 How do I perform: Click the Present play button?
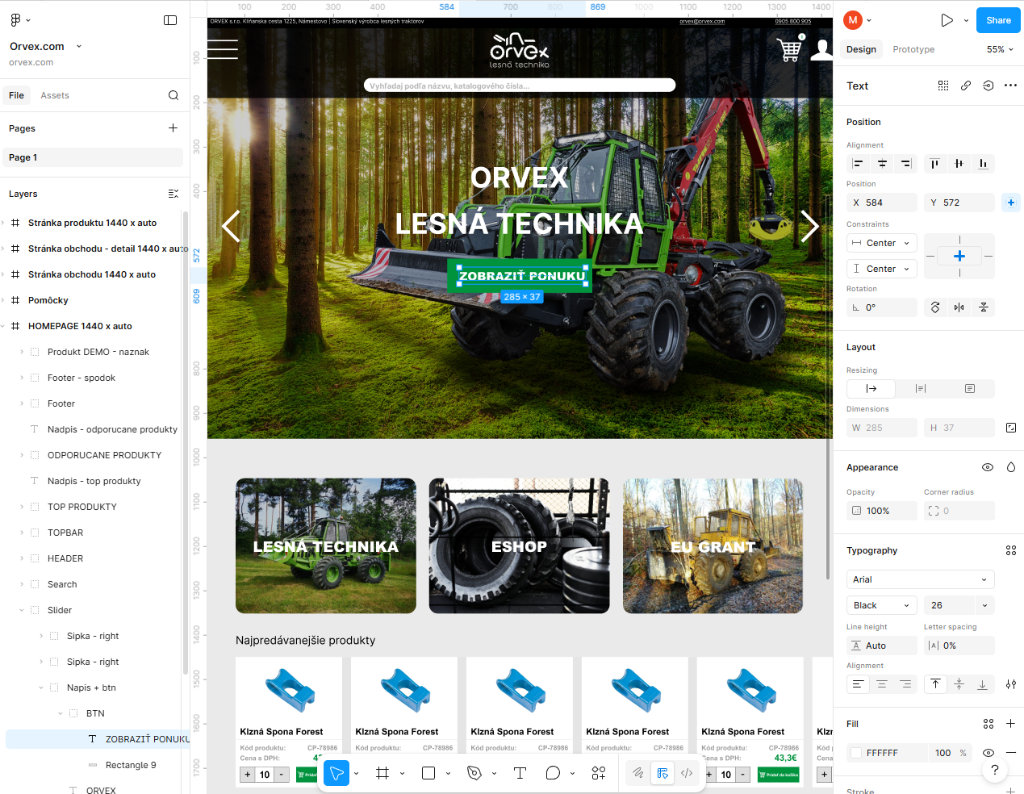click(x=946, y=20)
